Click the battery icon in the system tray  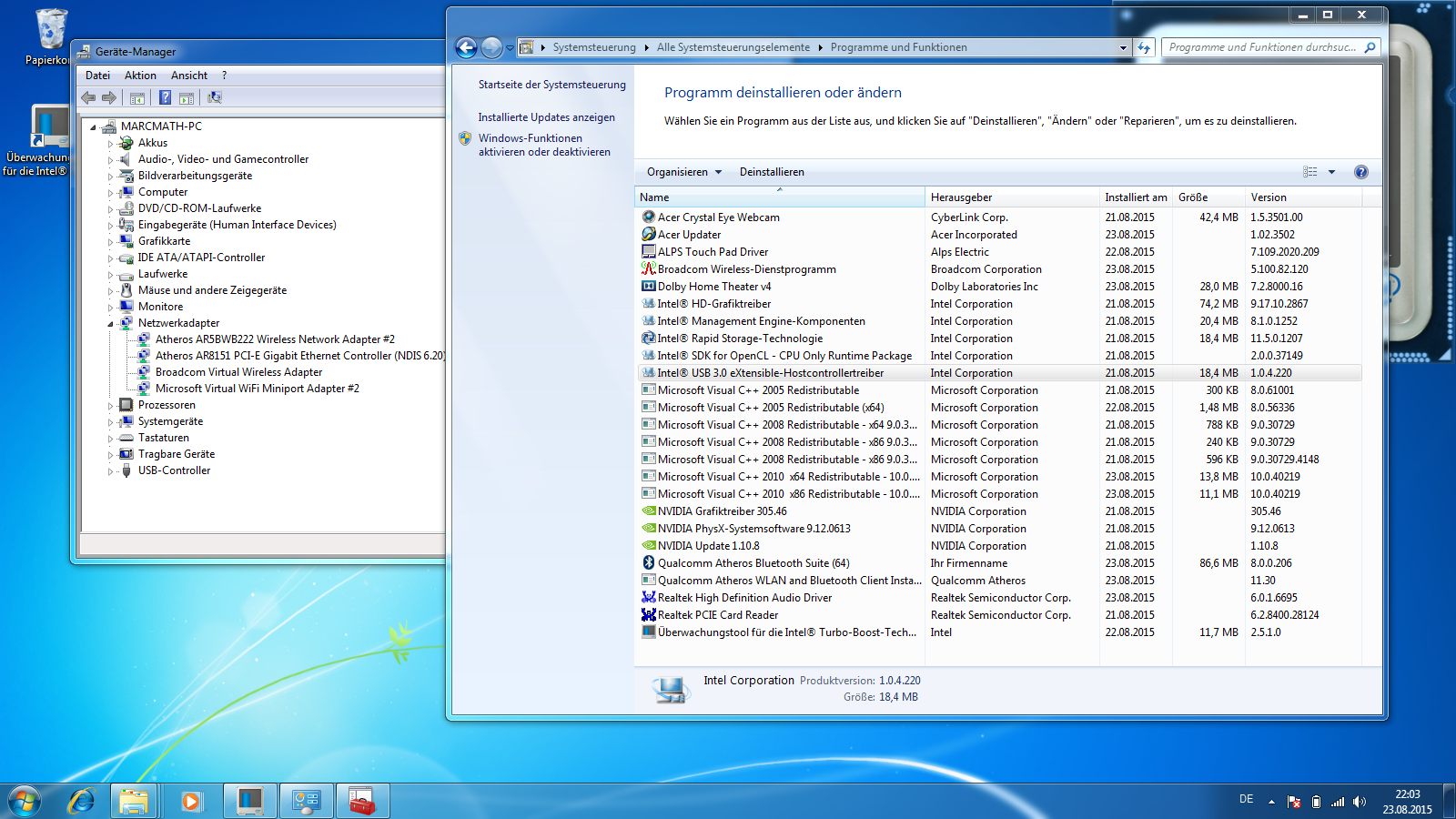click(1316, 802)
